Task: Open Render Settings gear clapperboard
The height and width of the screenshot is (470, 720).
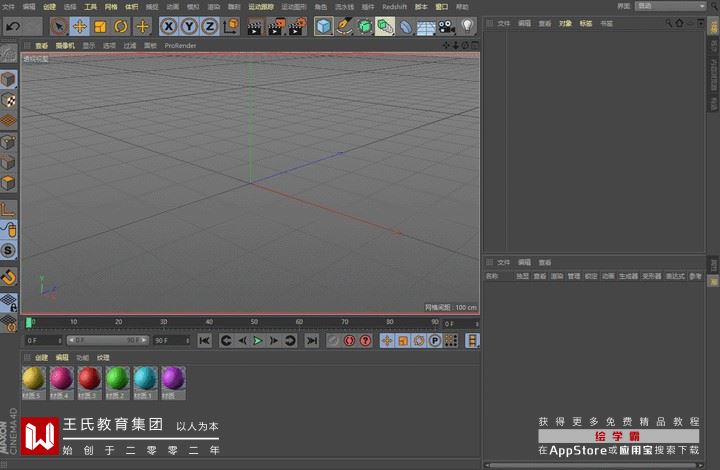Action: 298,27
